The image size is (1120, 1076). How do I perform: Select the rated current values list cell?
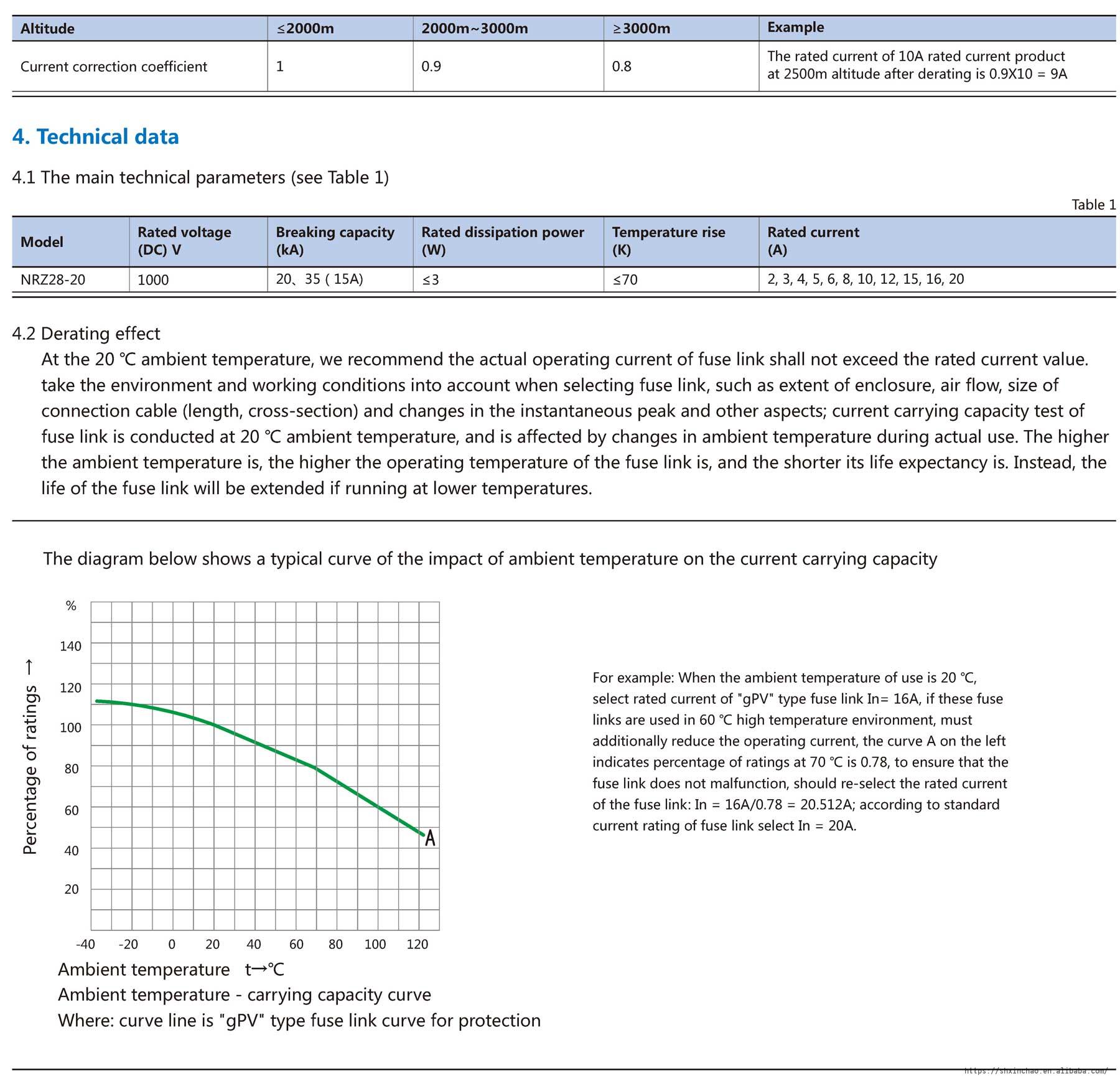pyautogui.click(x=865, y=279)
